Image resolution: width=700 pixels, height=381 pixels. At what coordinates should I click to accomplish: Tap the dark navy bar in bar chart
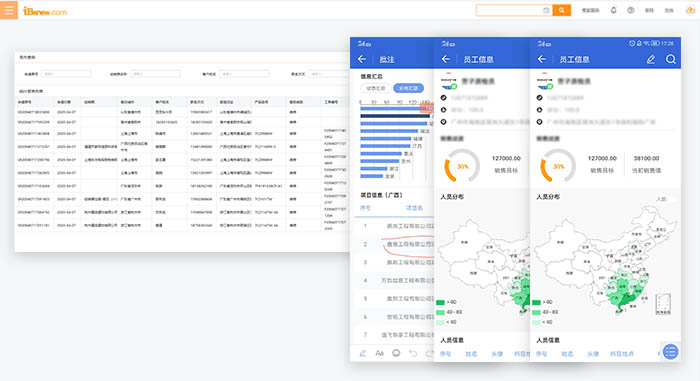click(x=395, y=116)
